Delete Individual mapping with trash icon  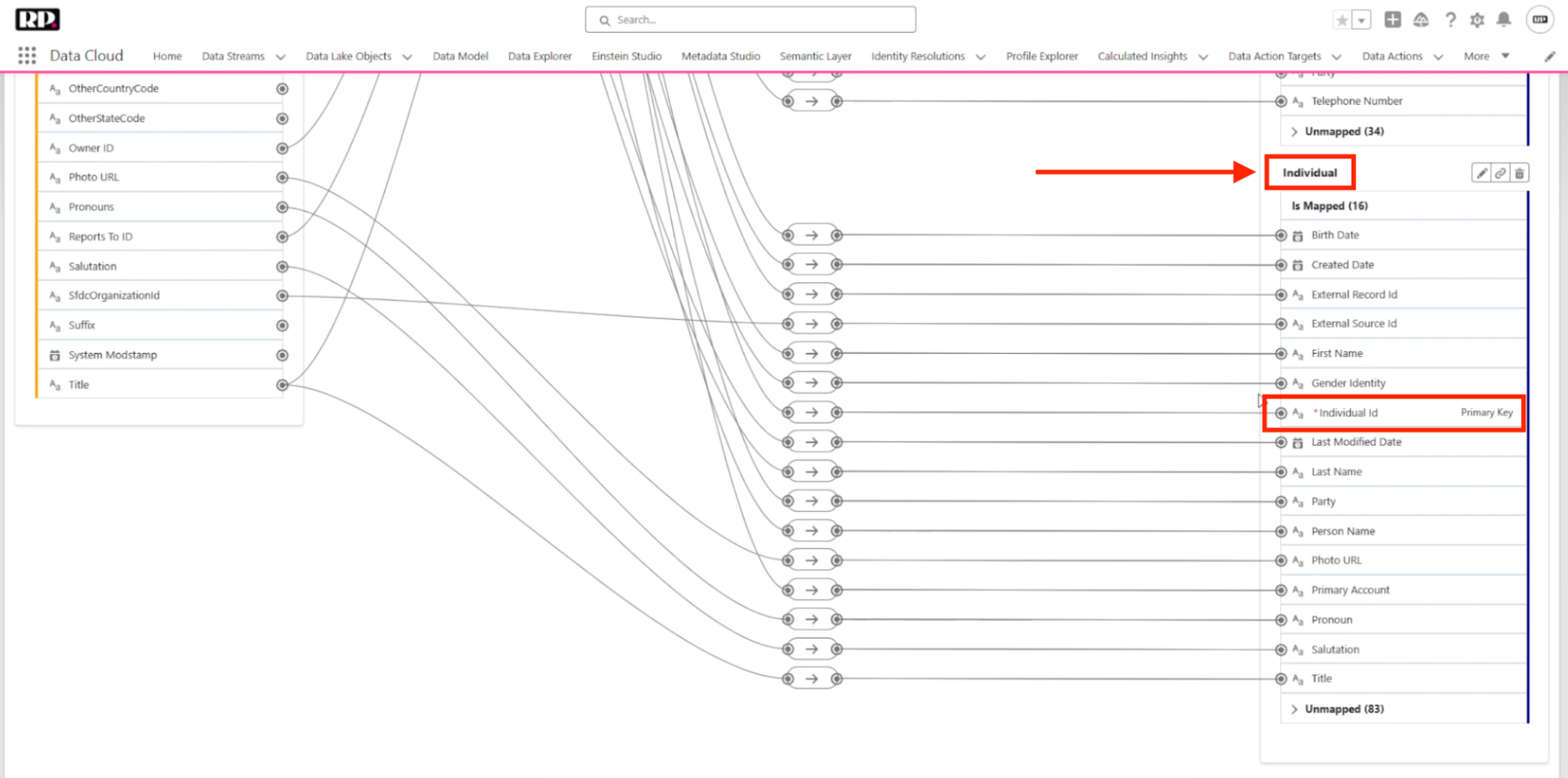[x=1519, y=173]
